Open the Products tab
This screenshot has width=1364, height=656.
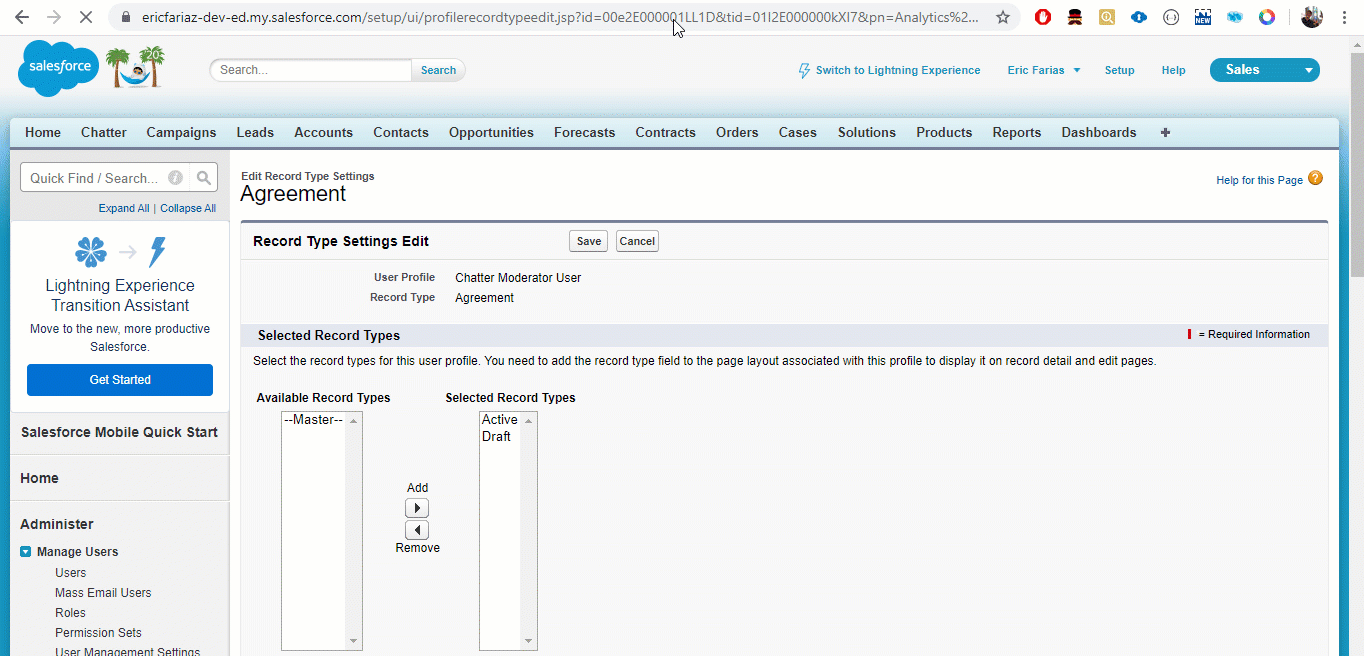coord(944,132)
